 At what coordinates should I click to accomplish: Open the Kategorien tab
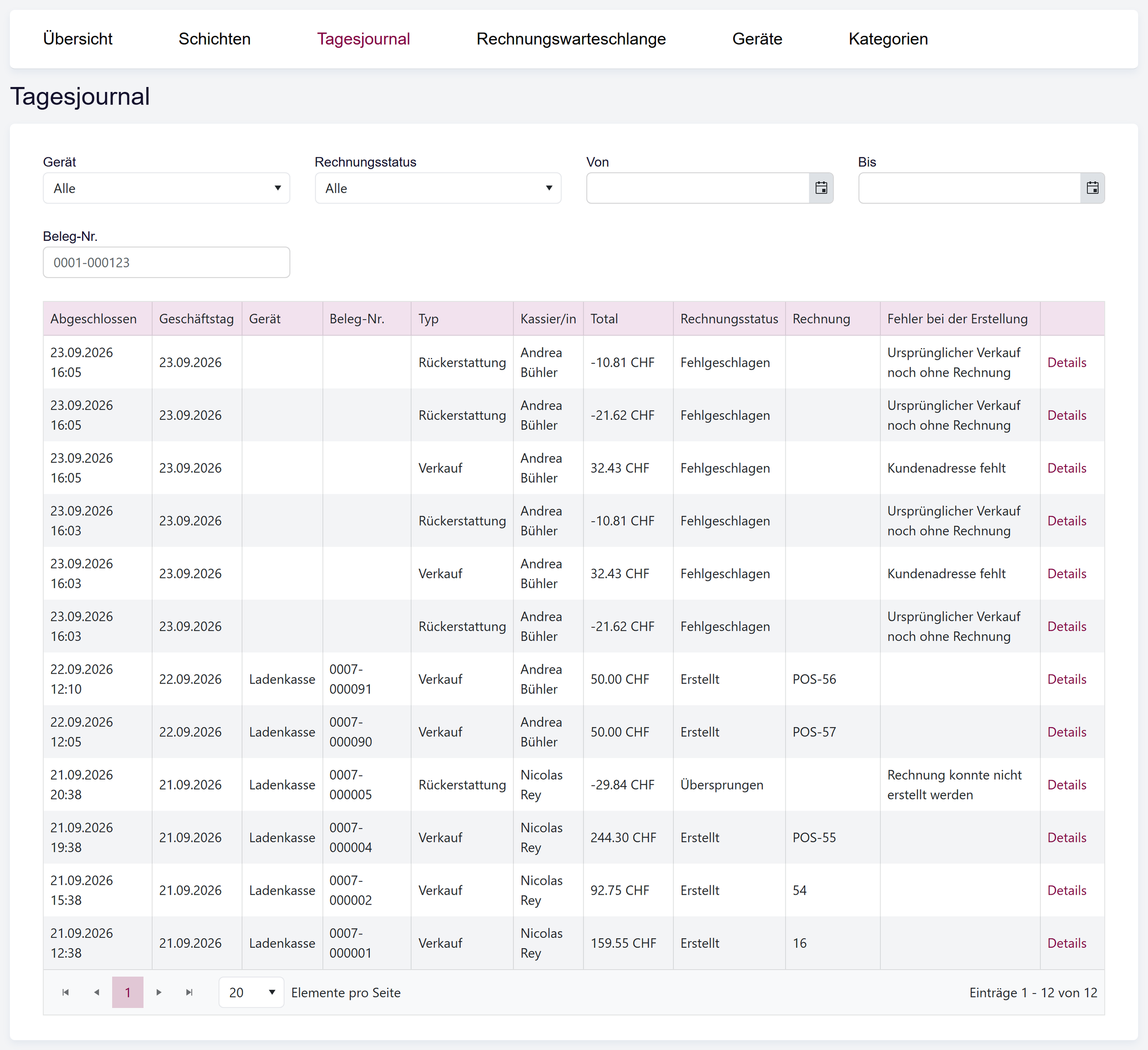[888, 39]
